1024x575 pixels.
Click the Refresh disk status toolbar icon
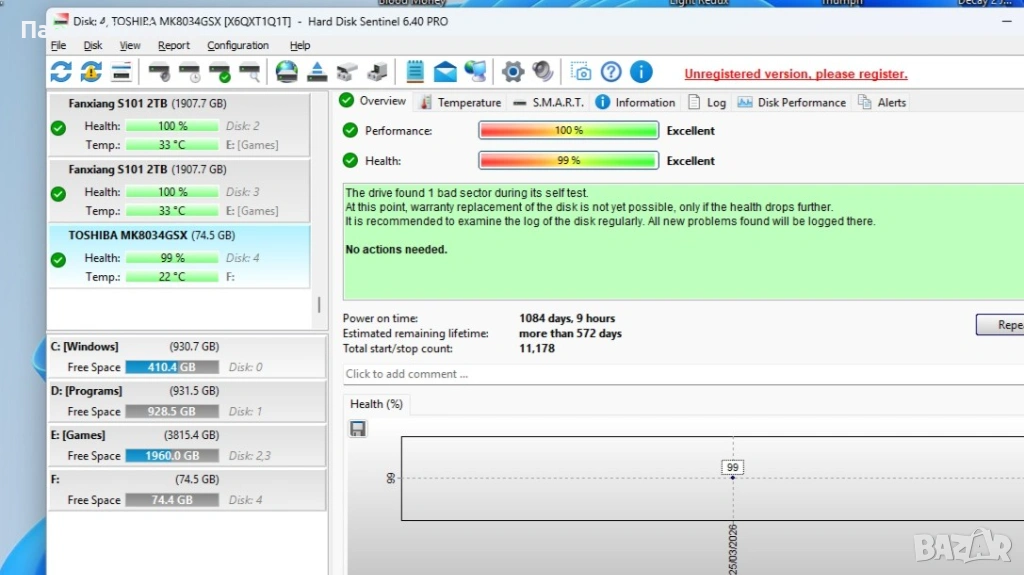61,72
